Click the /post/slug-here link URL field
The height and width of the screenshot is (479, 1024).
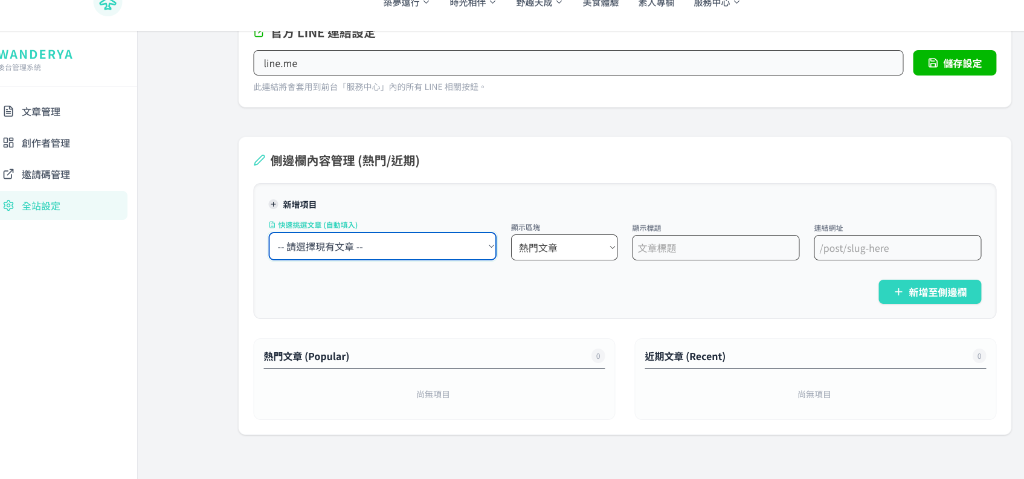(897, 248)
